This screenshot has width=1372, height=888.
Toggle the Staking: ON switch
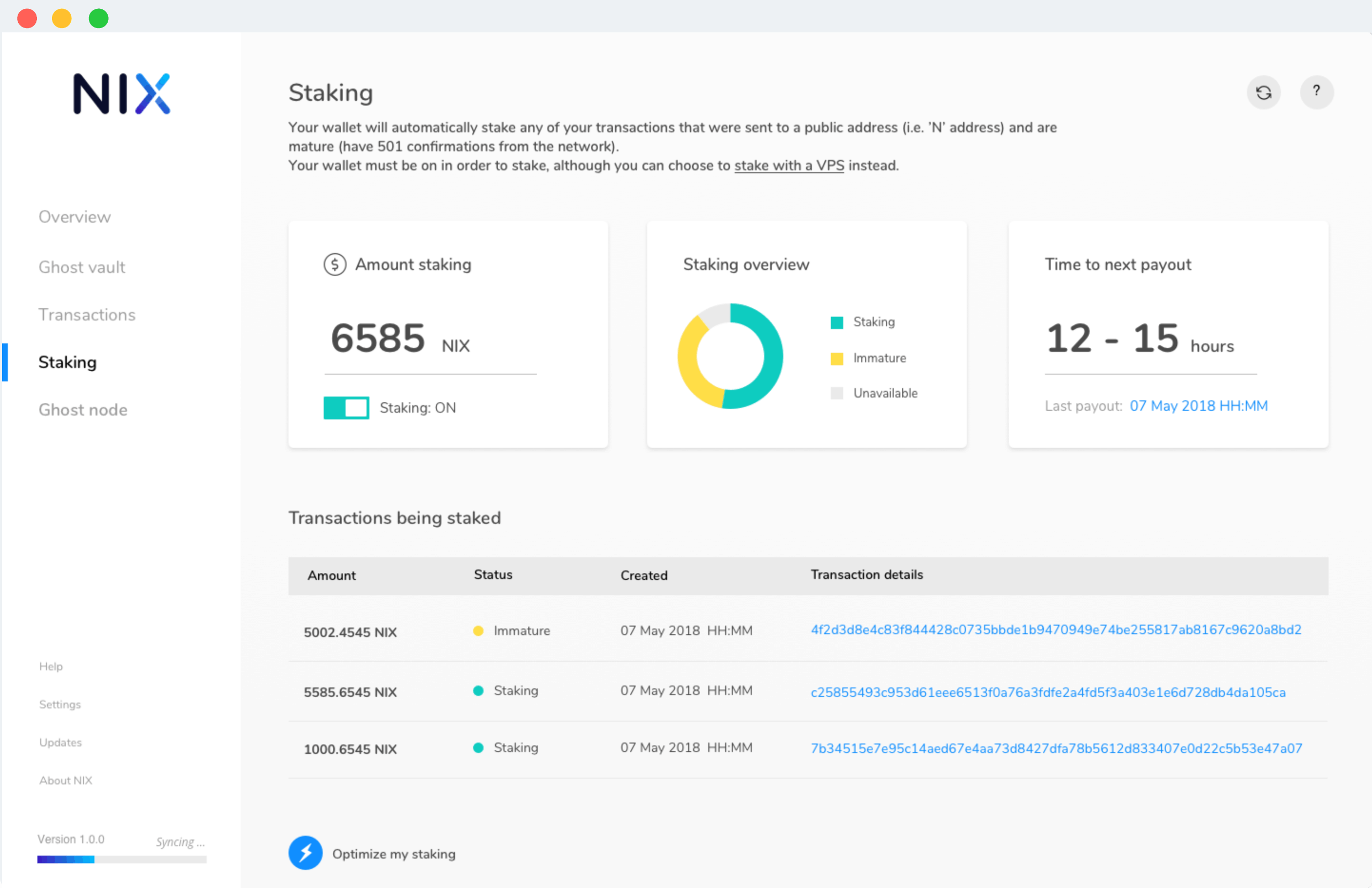click(346, 408)
